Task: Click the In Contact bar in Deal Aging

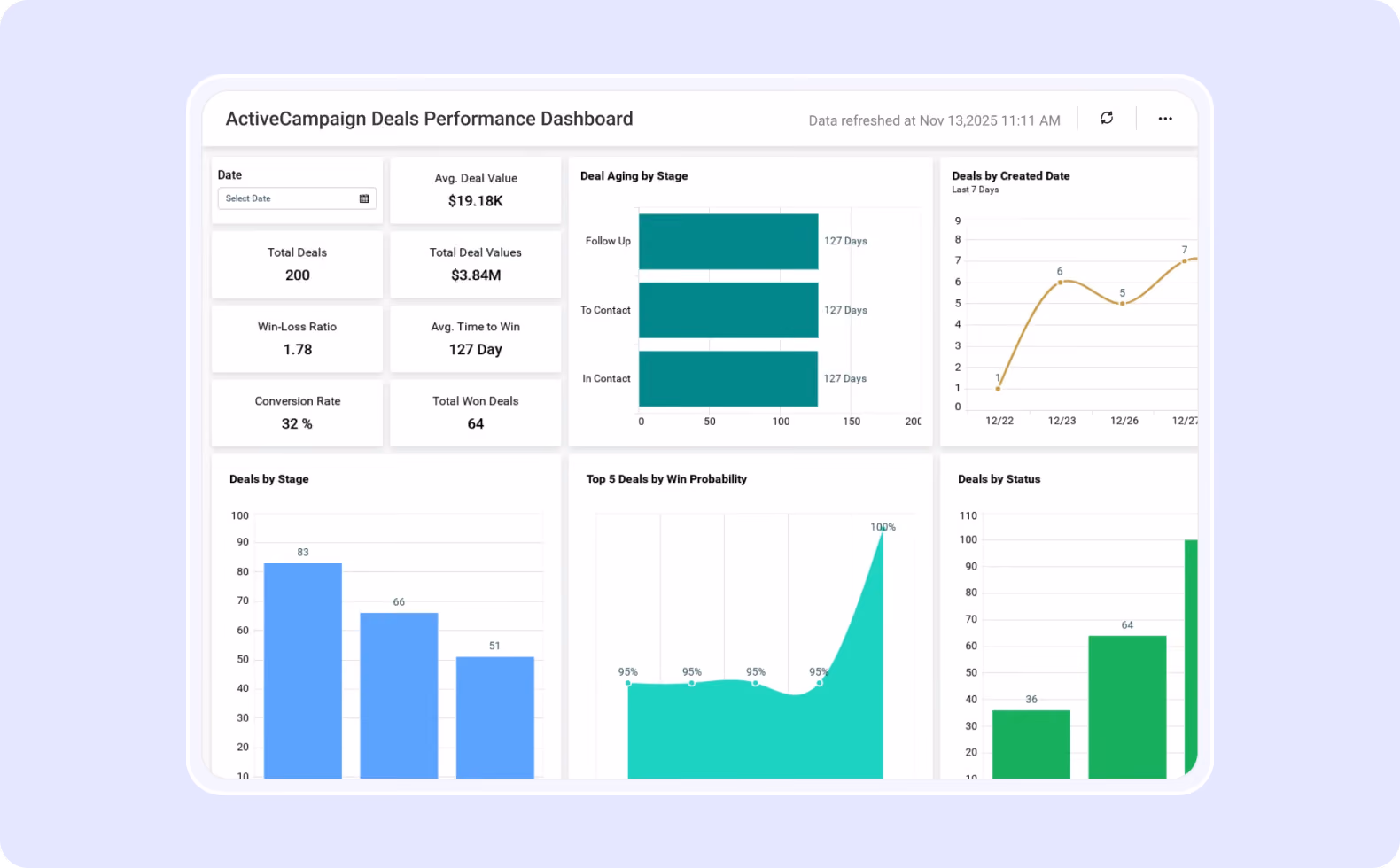Action: [728, 378]
